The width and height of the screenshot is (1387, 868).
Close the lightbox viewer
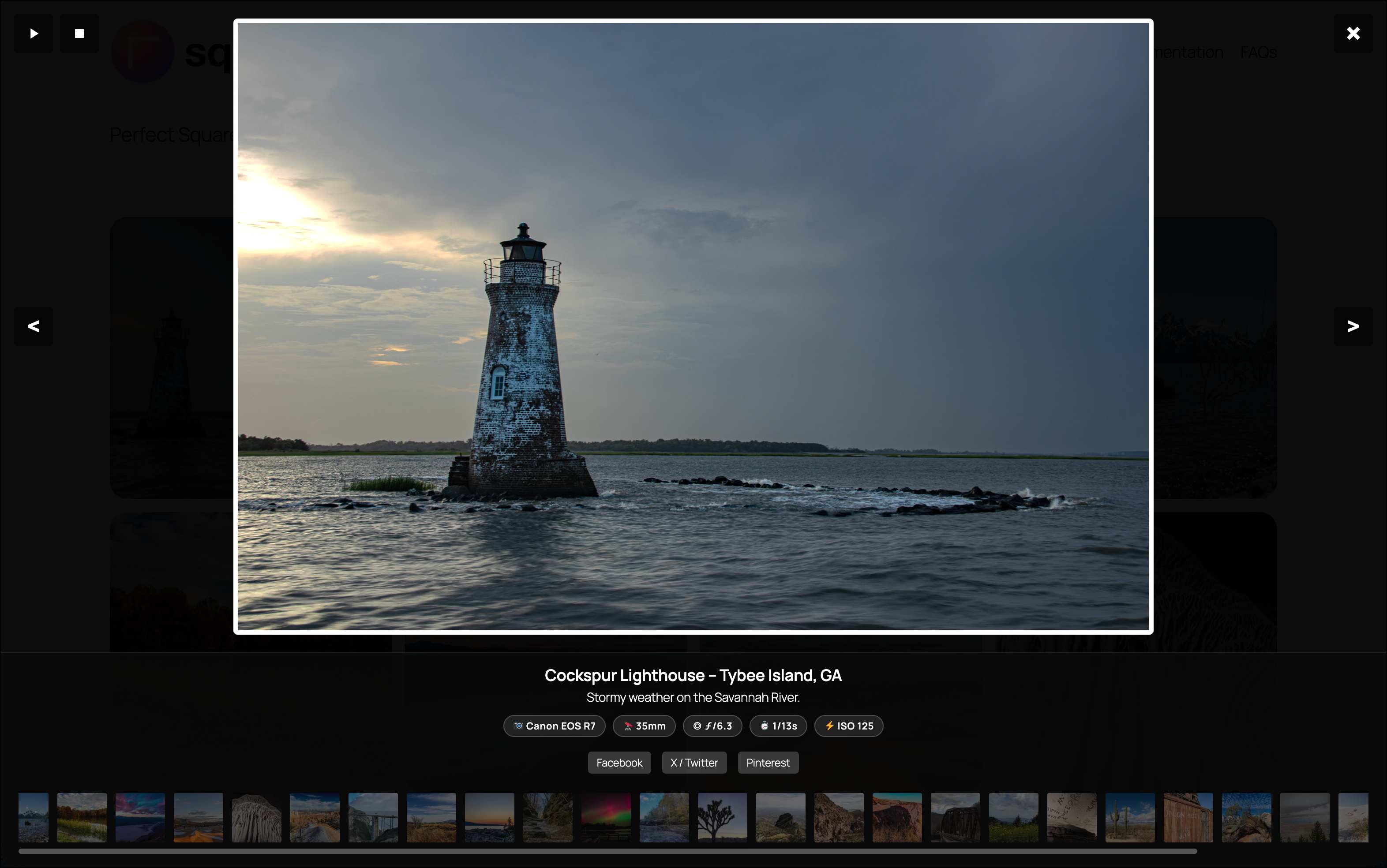click(x=1353, y=33)
